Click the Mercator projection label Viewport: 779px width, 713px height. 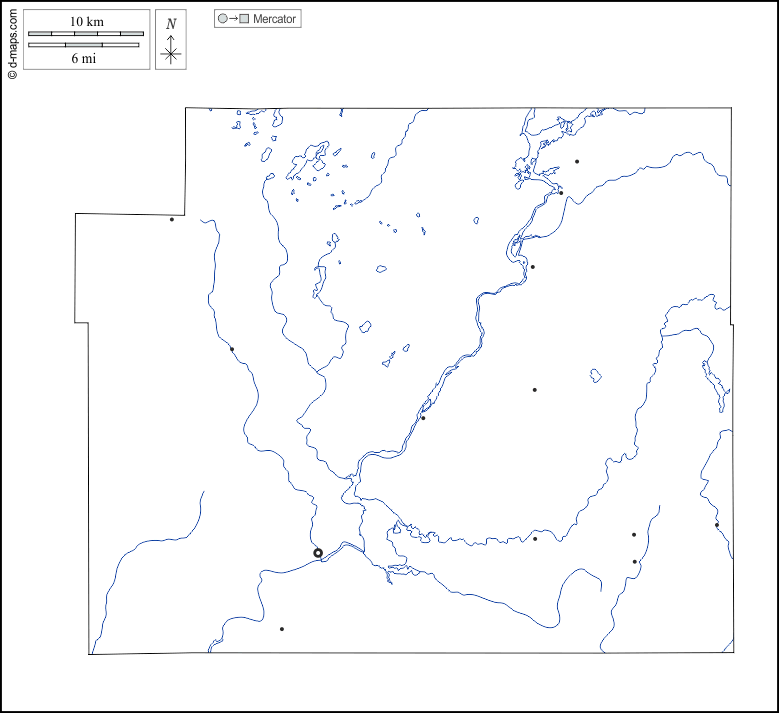(274, 19)
